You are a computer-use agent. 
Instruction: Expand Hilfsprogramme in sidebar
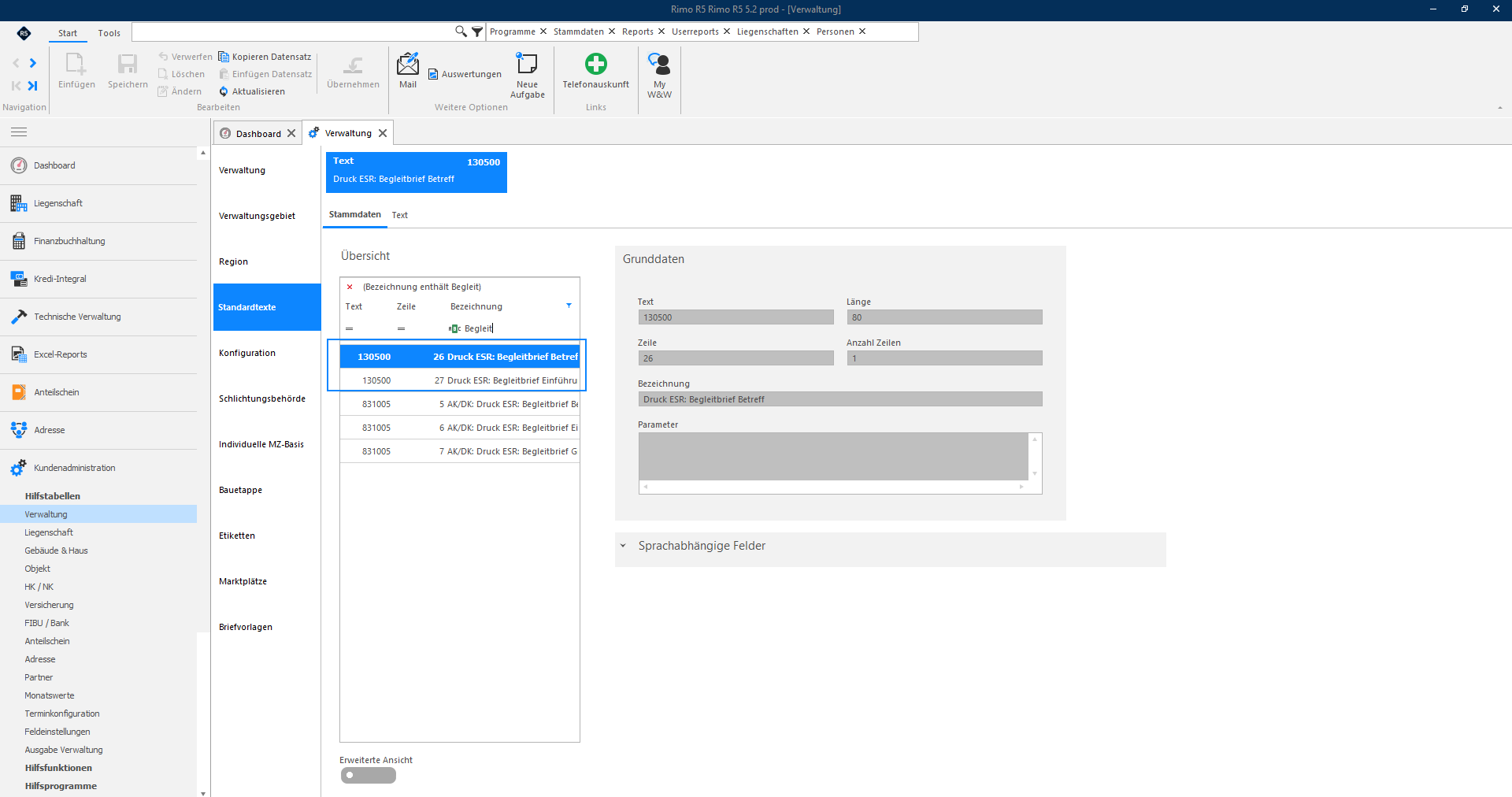pyautogui.click(x=61, y=786)
